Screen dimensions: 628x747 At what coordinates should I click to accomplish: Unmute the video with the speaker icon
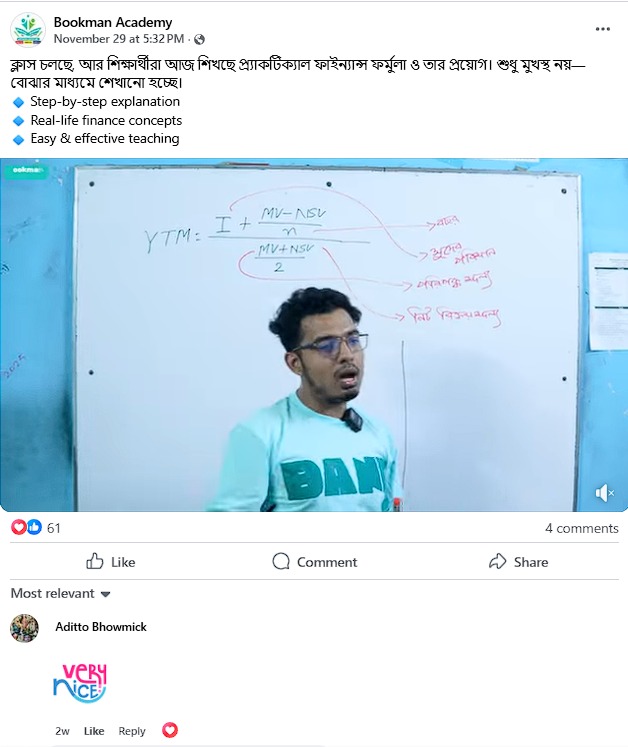[604, 493]
